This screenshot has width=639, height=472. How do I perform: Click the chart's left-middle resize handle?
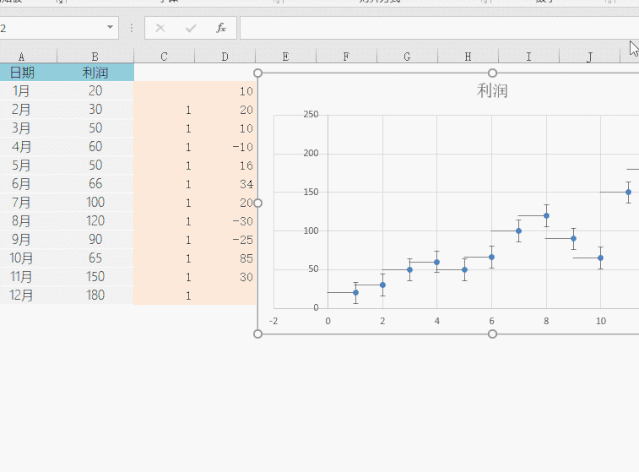(x=258, y=203)
